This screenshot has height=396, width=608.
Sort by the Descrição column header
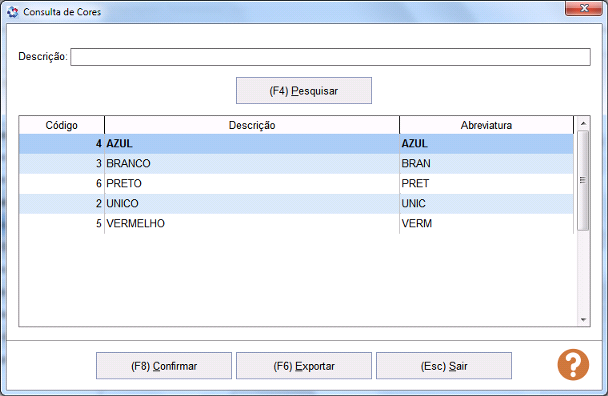pyautogui.click(x=252, y=125)
